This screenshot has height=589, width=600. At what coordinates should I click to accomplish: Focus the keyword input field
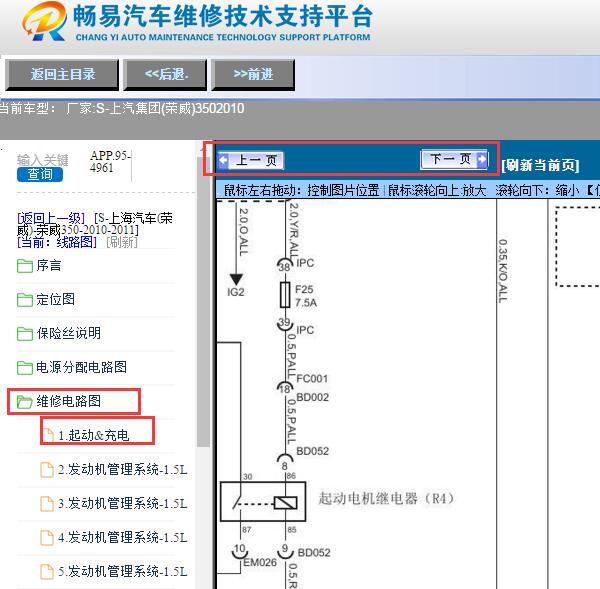tap(43, 160)
